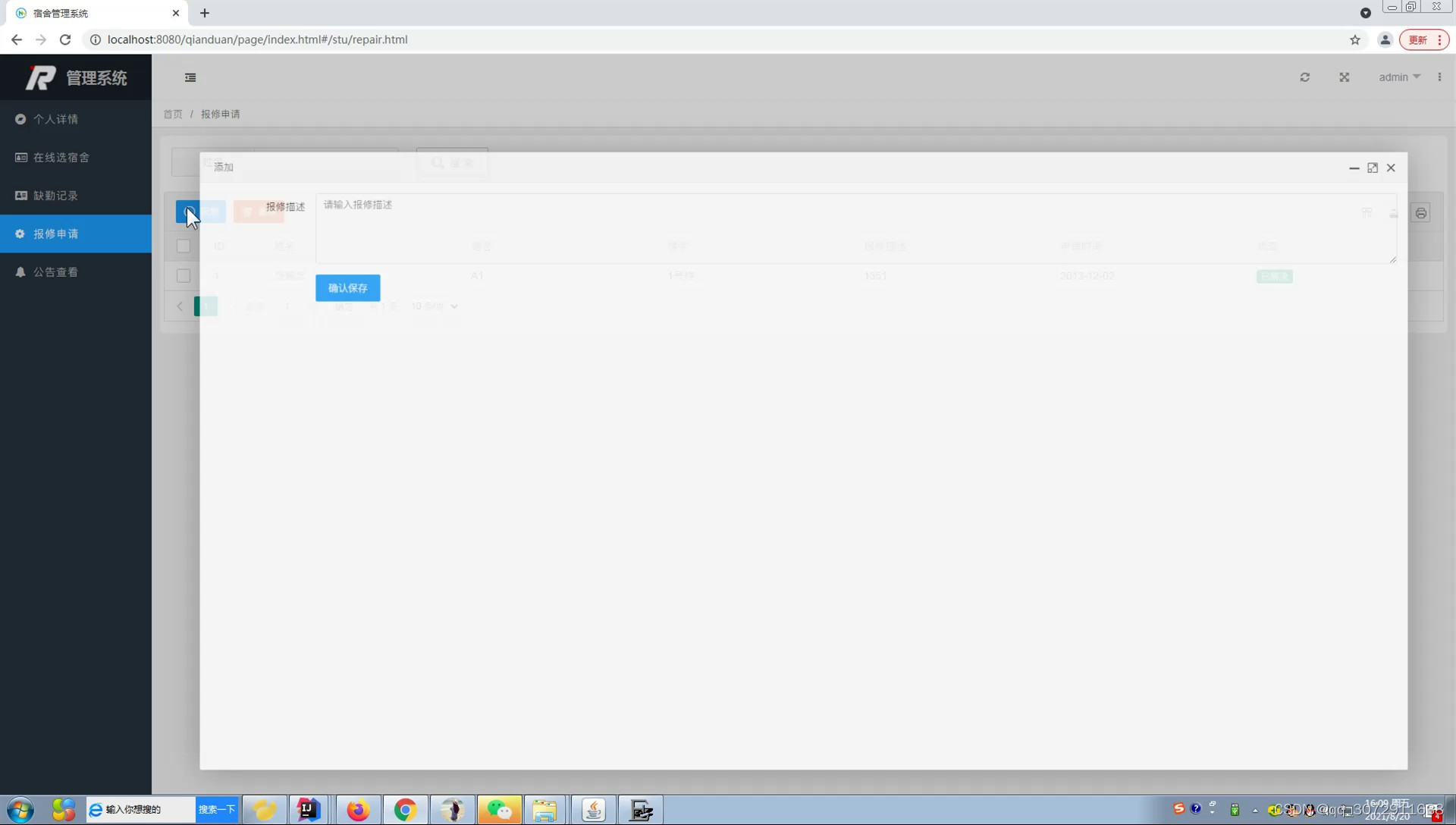Open the Chrome profile icon
This screenshot has width=1456, height=825.
[1385, 39]
